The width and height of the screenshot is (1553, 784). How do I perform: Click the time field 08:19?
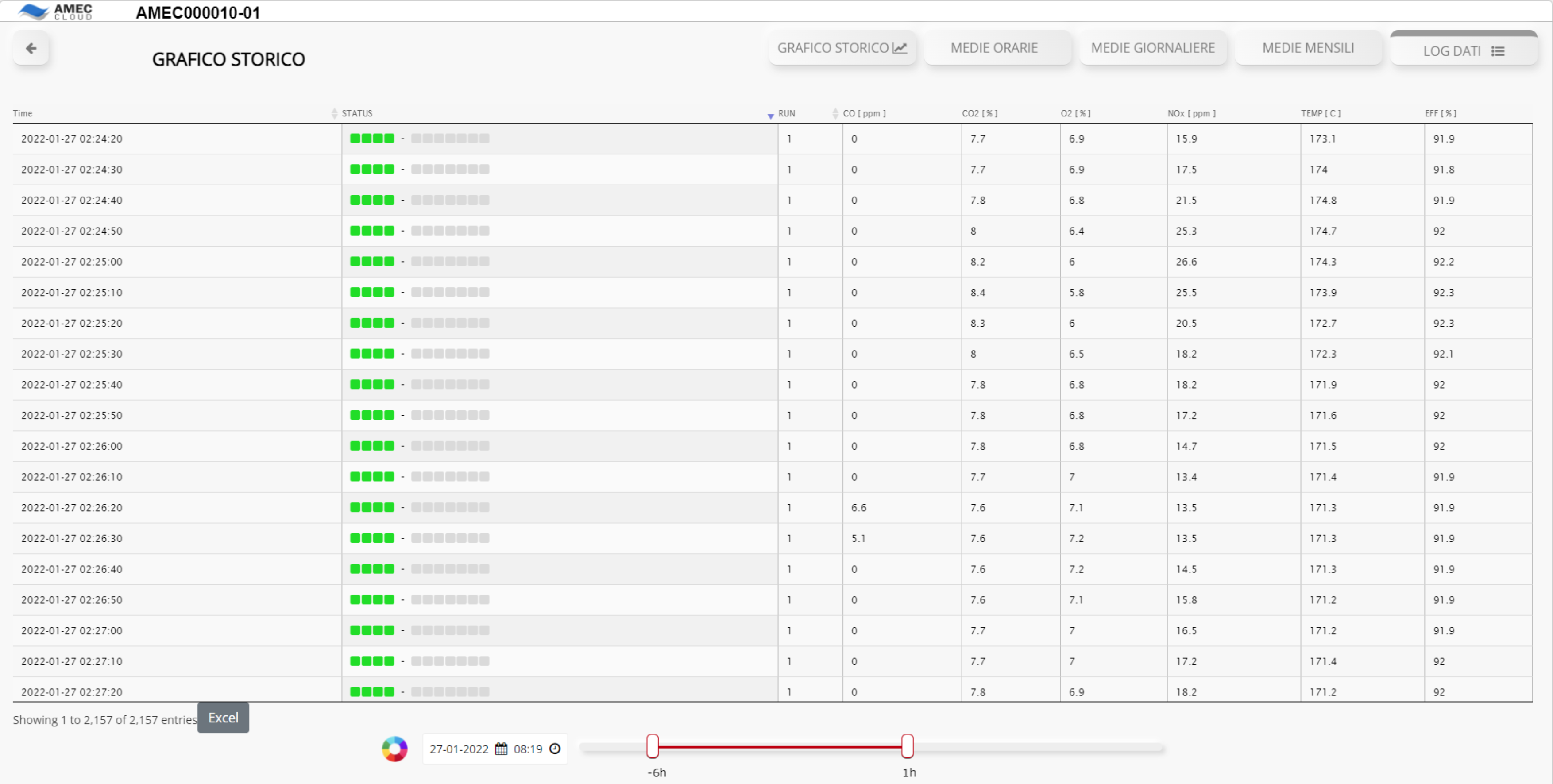(528, 749)
